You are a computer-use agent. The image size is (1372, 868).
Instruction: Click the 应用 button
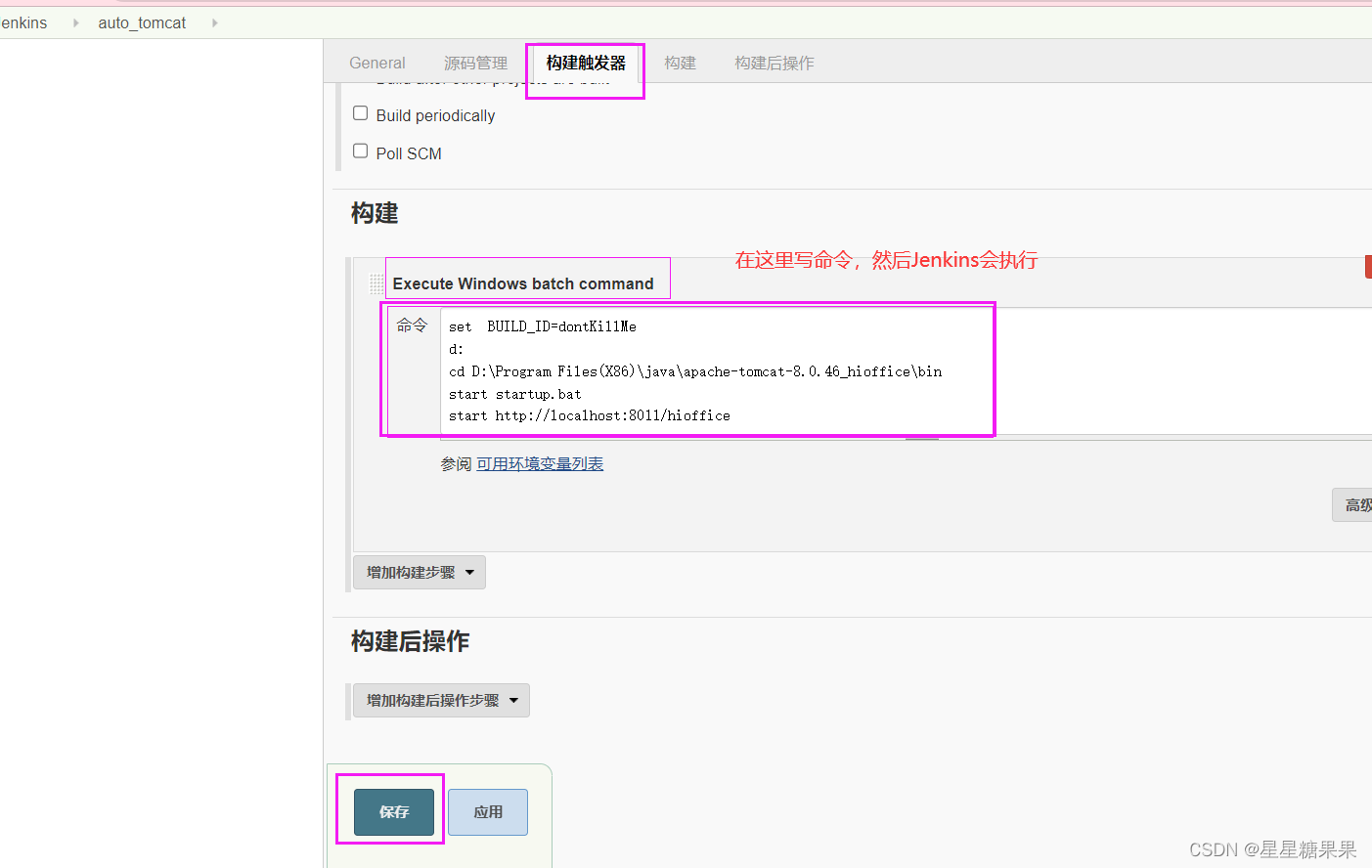(x=487, y=811)
